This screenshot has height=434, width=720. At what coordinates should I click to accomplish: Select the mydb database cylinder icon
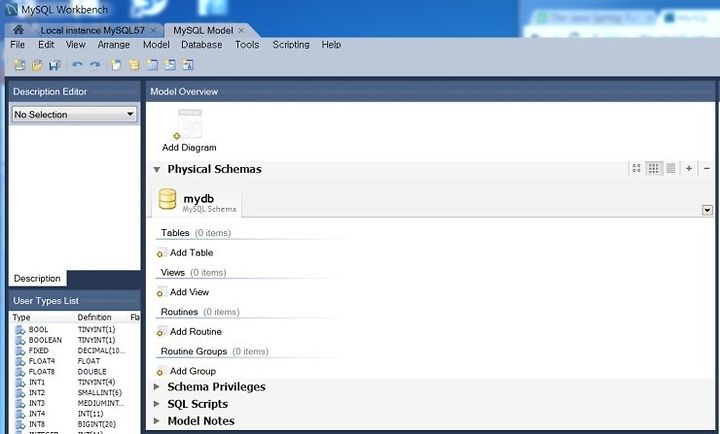click(x=167, y=199)
